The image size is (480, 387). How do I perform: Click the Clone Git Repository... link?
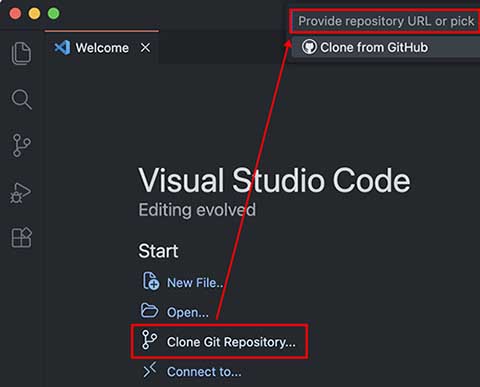(x=231, y=342)
